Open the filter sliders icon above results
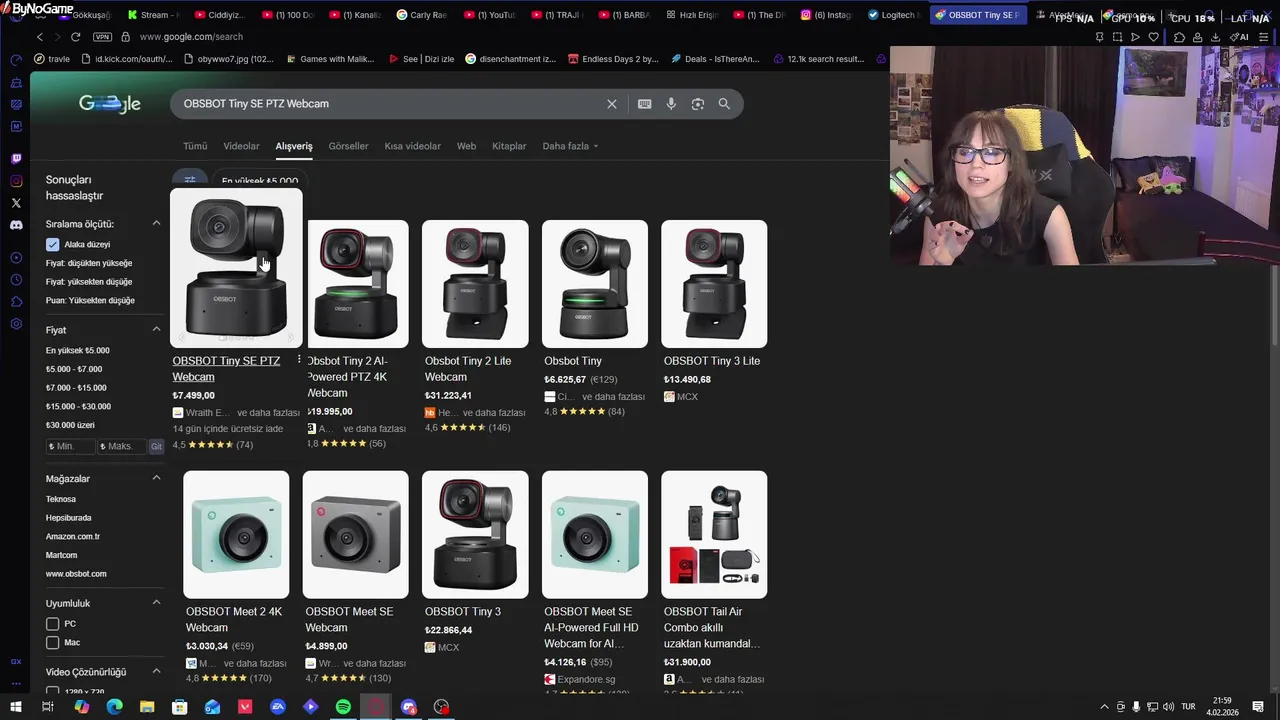 (190, 180)
